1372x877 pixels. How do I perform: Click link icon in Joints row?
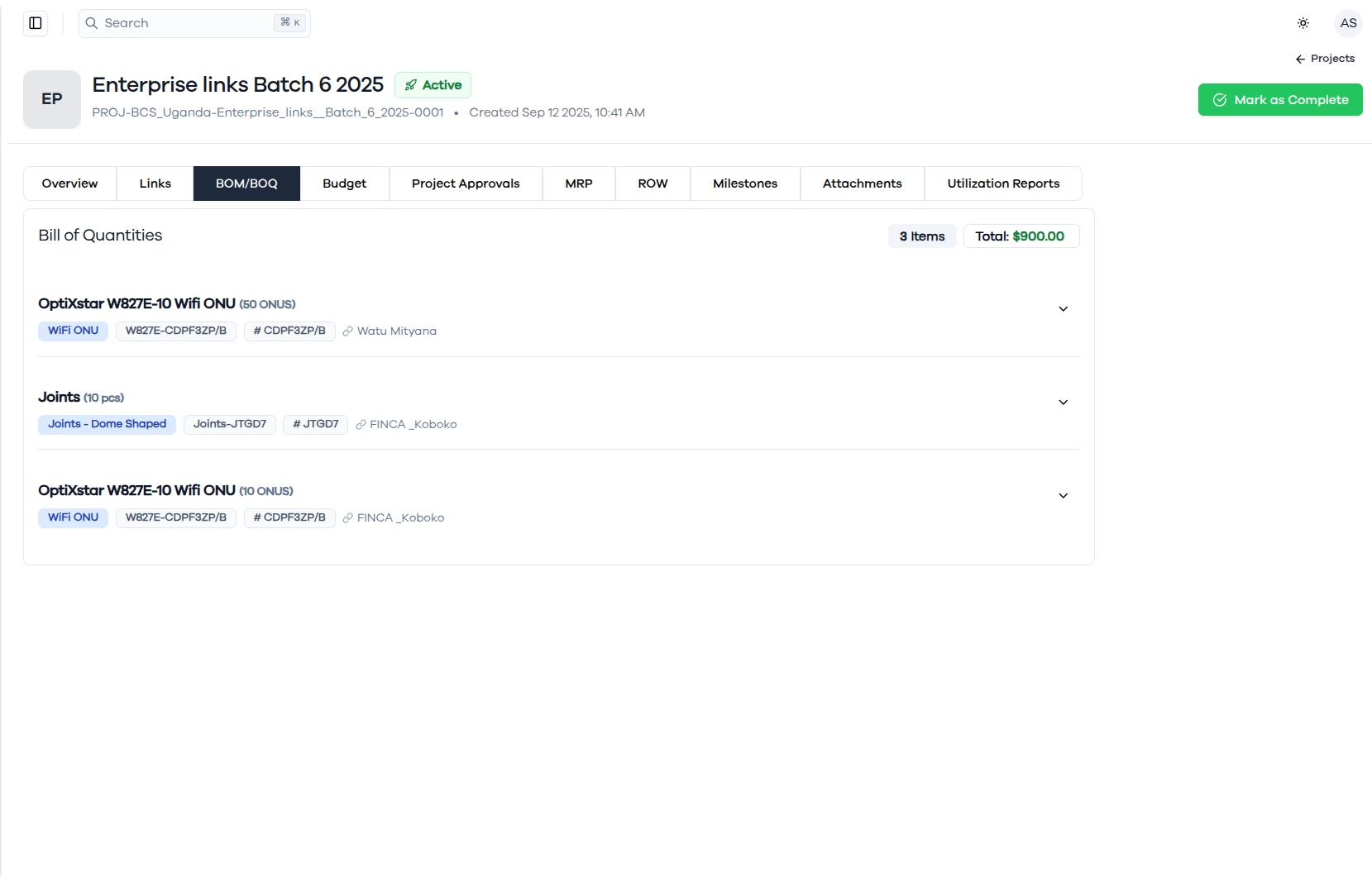[x=361, y=425]
